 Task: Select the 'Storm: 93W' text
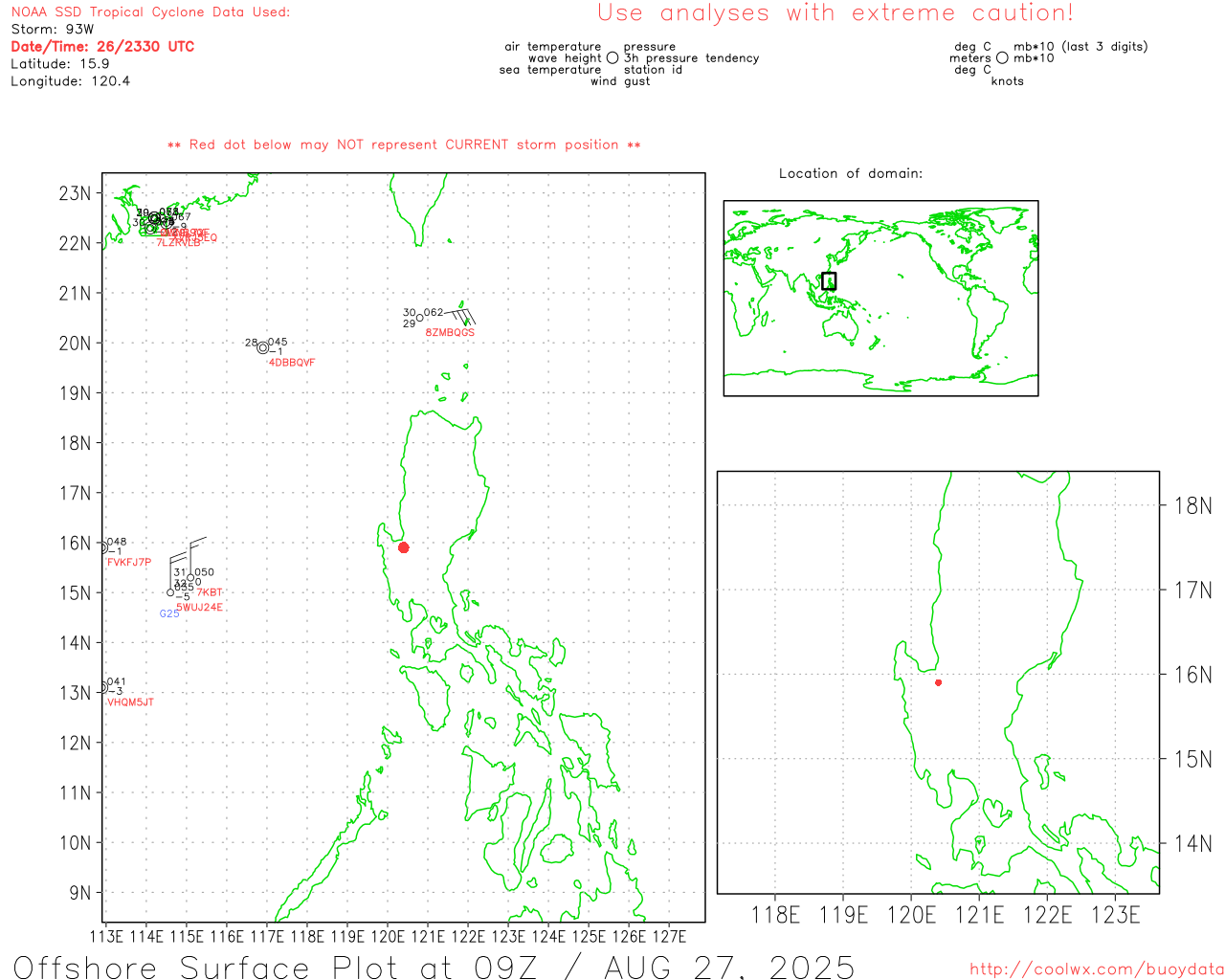53,30
